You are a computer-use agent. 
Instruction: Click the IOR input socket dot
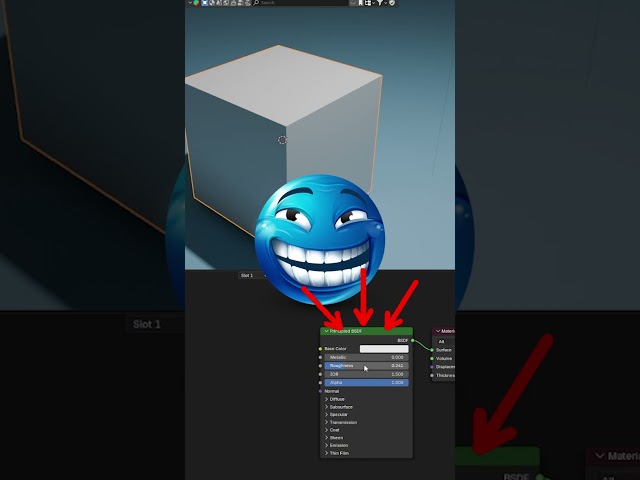320,374
